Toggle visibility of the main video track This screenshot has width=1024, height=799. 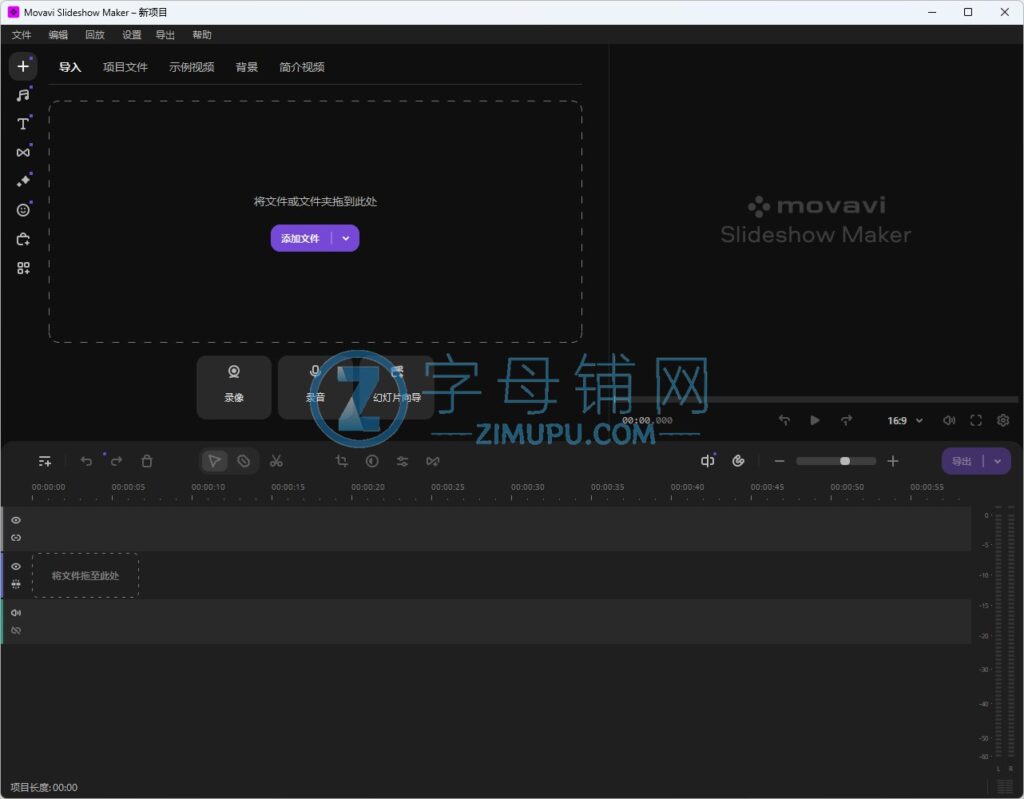click(x=16, y=566)
